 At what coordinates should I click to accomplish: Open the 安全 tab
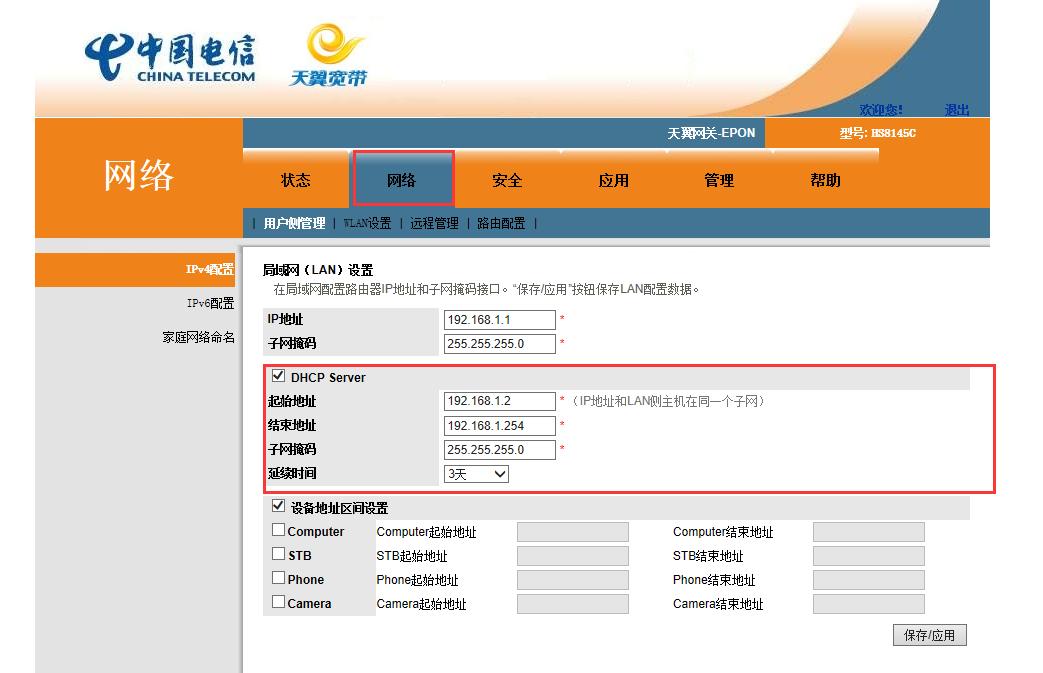tap(508, 179)
